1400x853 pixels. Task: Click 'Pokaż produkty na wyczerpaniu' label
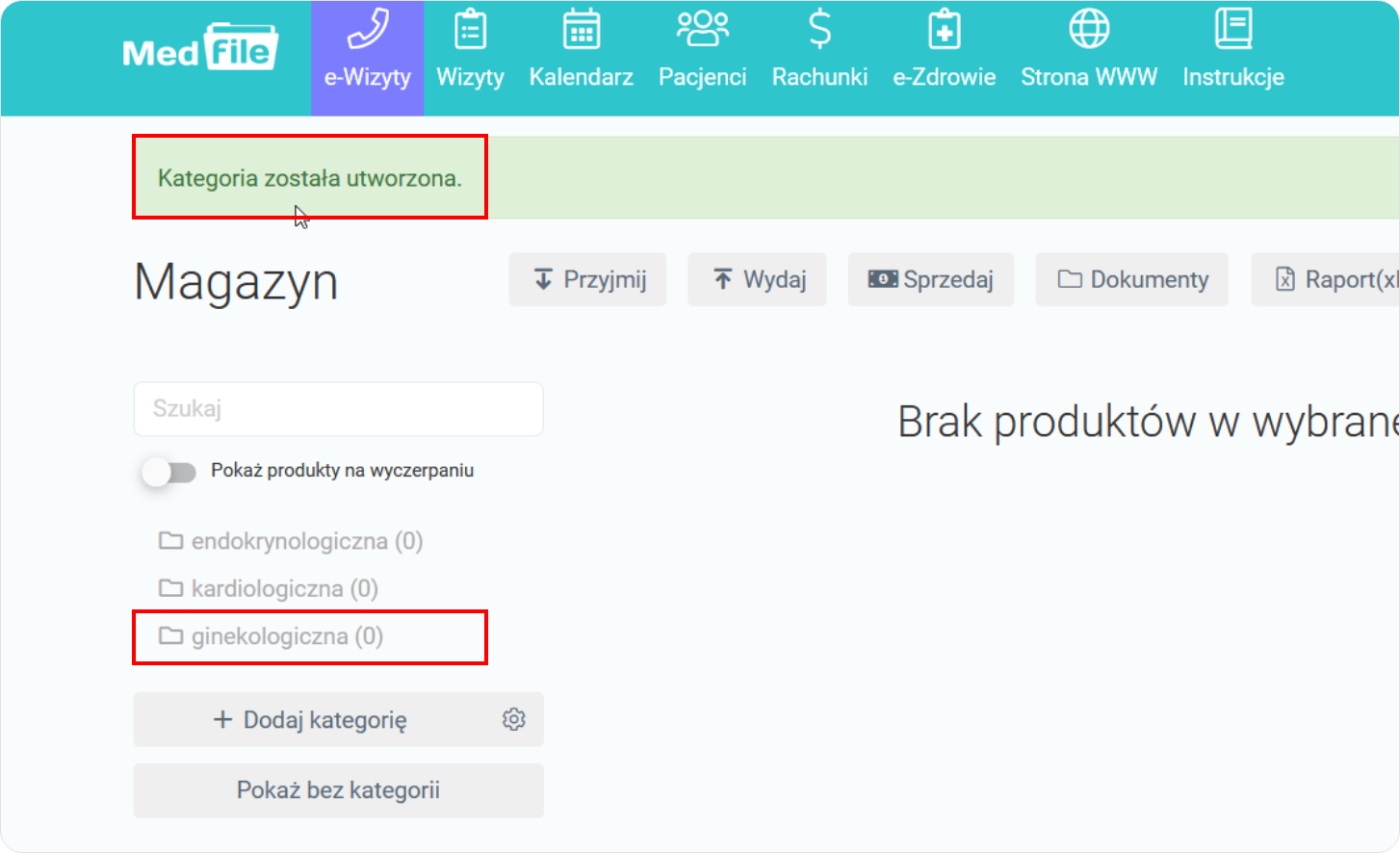click(343, 471)
